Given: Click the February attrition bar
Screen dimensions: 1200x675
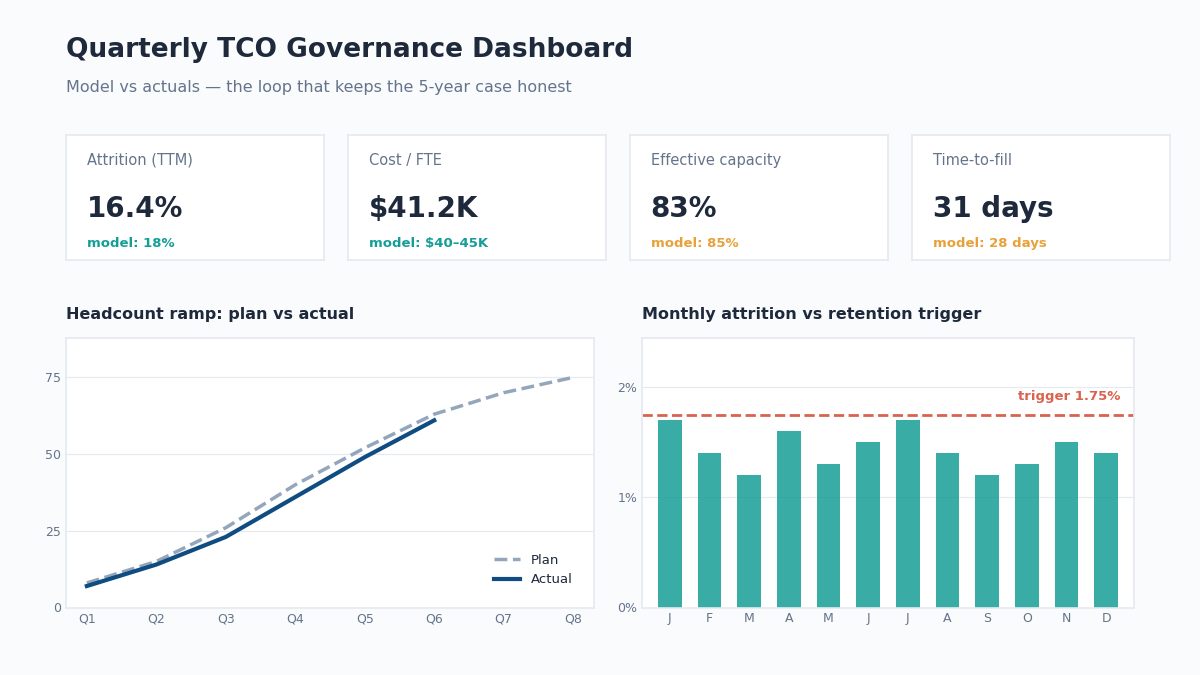Looking at the screenshot, I should [709, 530].
